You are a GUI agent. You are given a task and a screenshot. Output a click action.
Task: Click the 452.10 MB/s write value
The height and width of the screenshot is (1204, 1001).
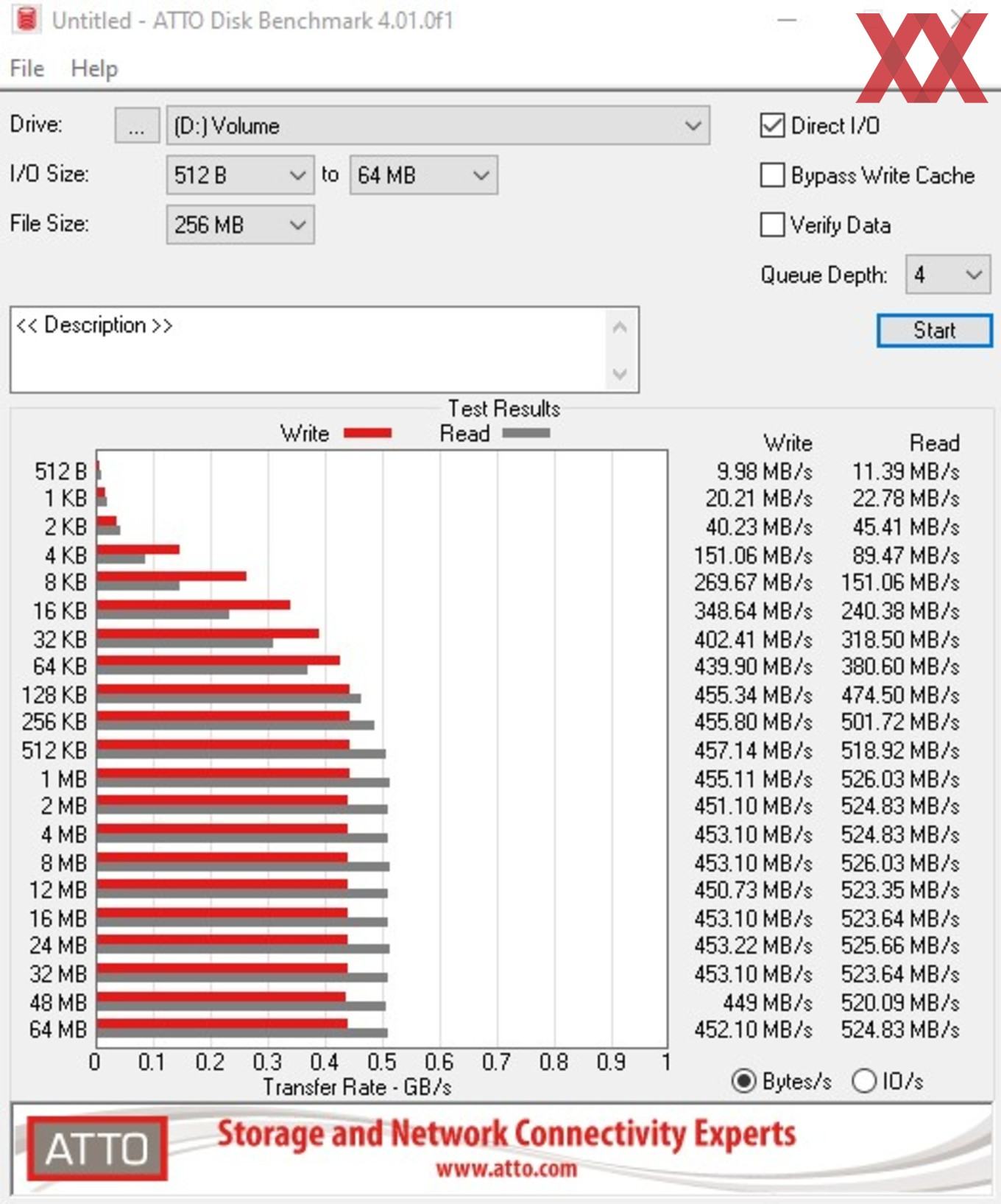[x=753, y=1029]
